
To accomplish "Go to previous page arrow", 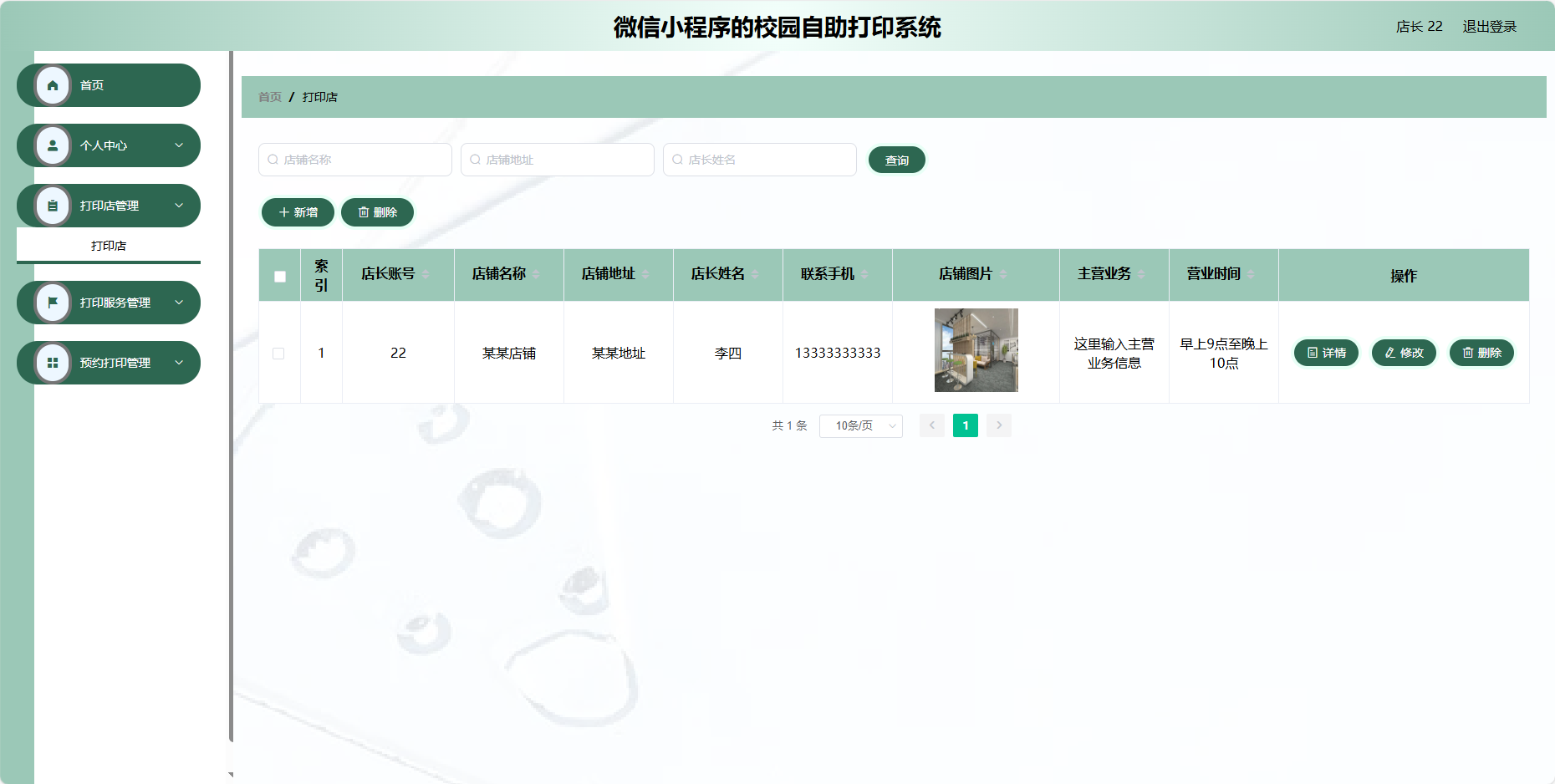I will coord(932,425).
